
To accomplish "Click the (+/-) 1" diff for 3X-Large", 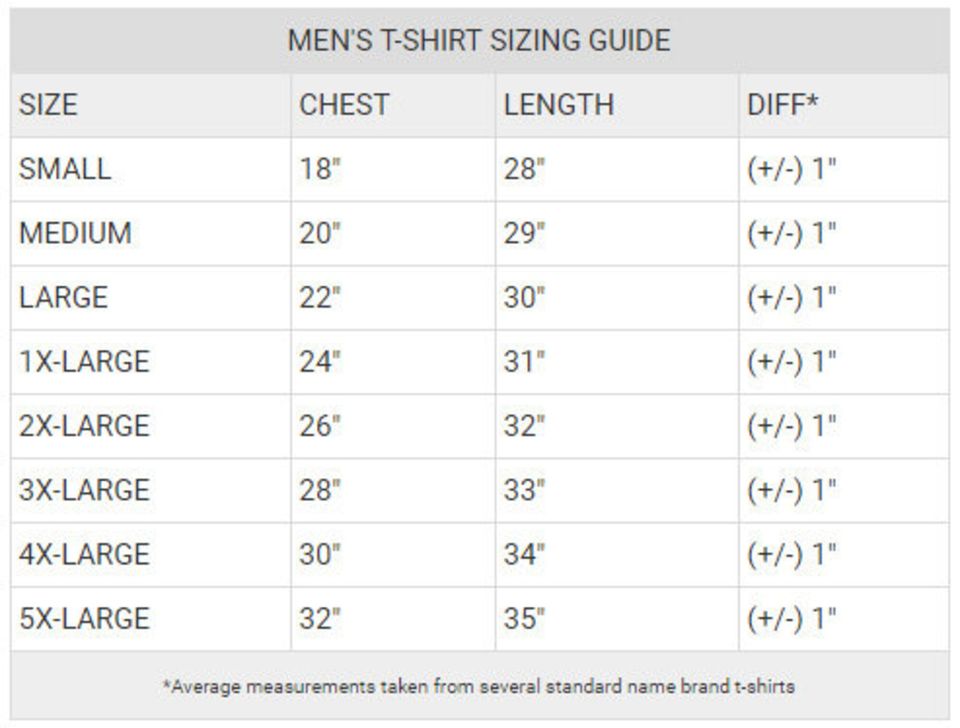I will (x=792, y=490).
